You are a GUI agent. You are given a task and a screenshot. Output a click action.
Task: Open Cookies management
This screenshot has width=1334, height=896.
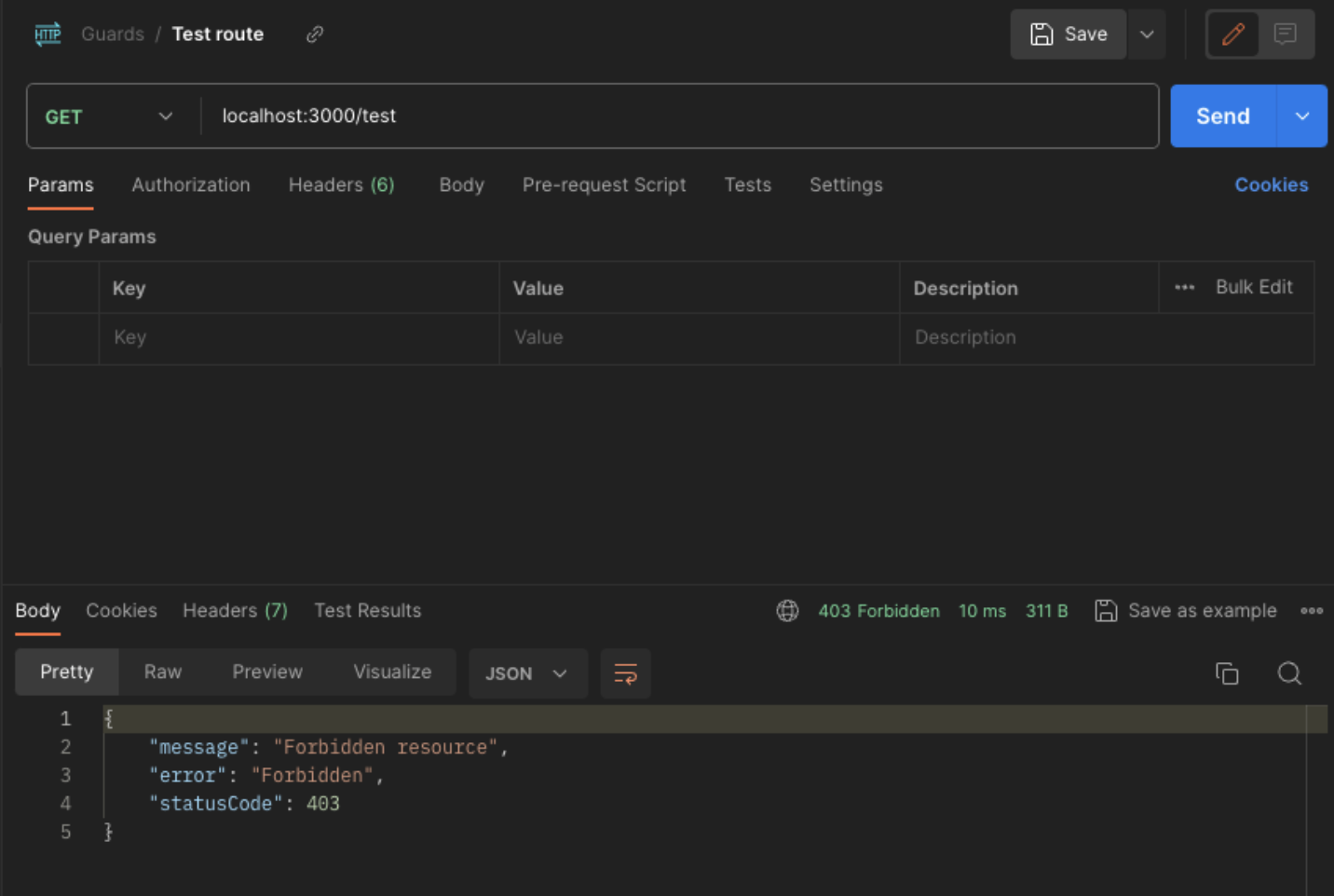(1271, 184)
